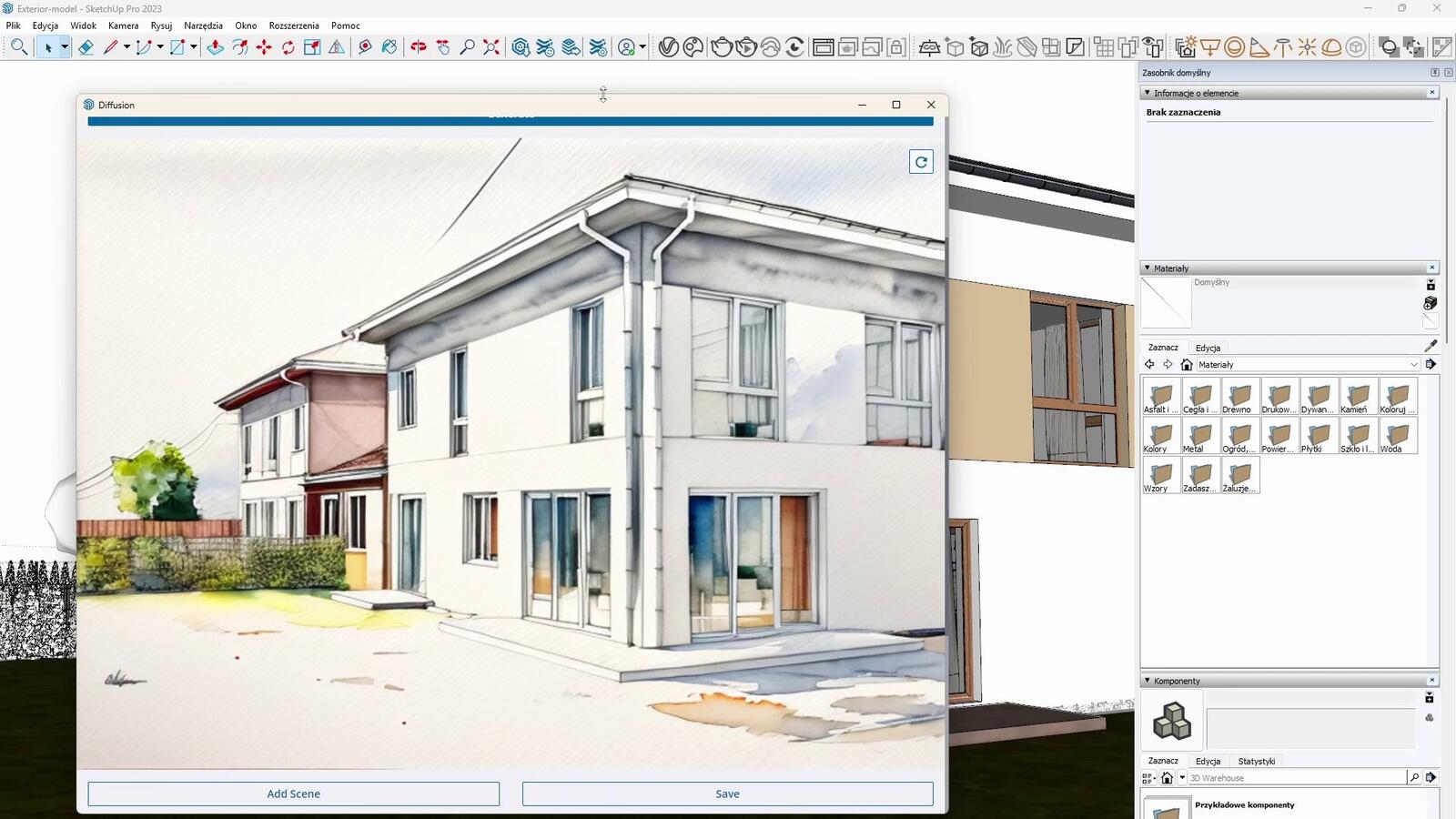Click the Domyślny material swatch preview

pyautogui.click(x=1166, y=302)
